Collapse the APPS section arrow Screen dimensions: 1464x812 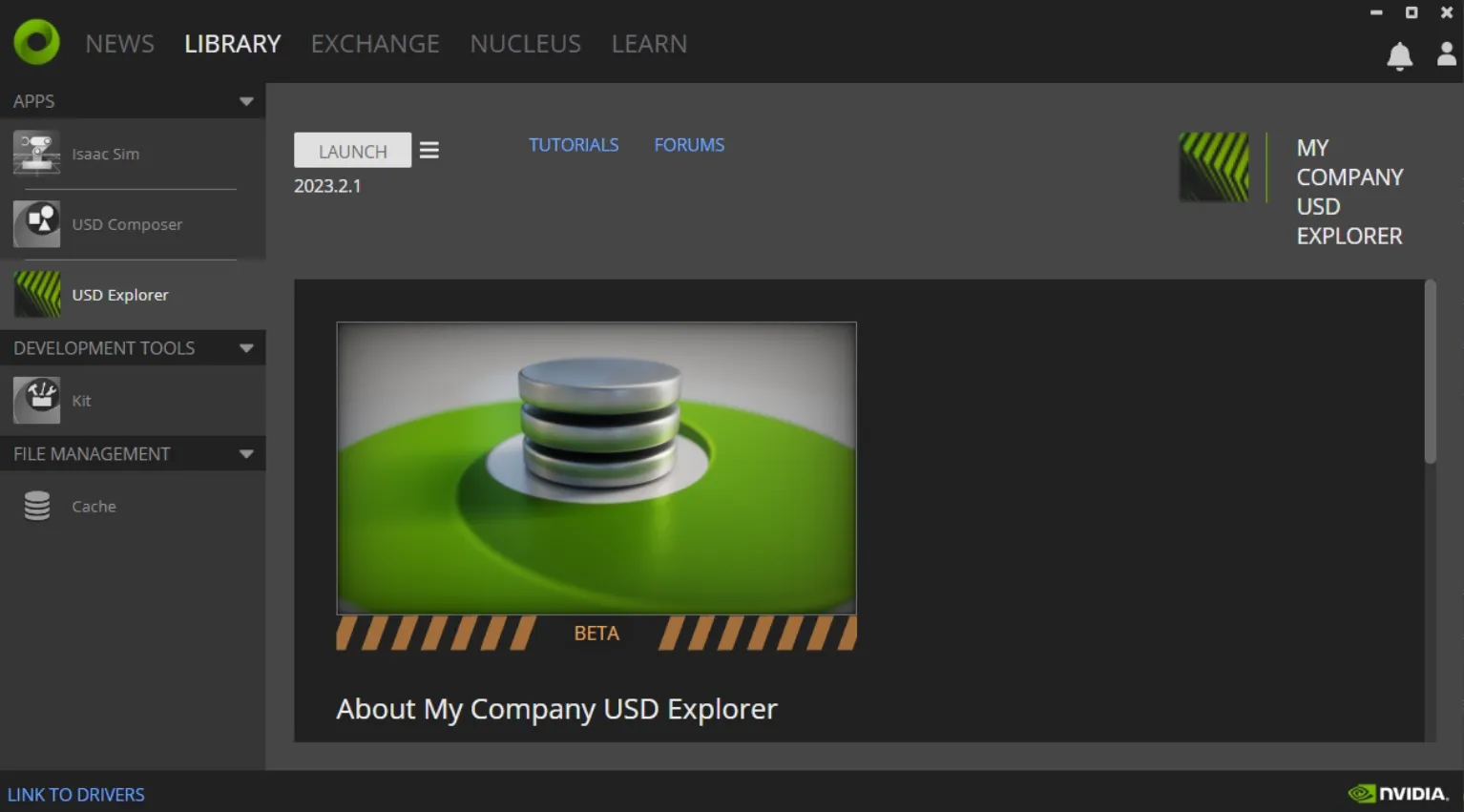pyautogui.click(x=246, y=101)
